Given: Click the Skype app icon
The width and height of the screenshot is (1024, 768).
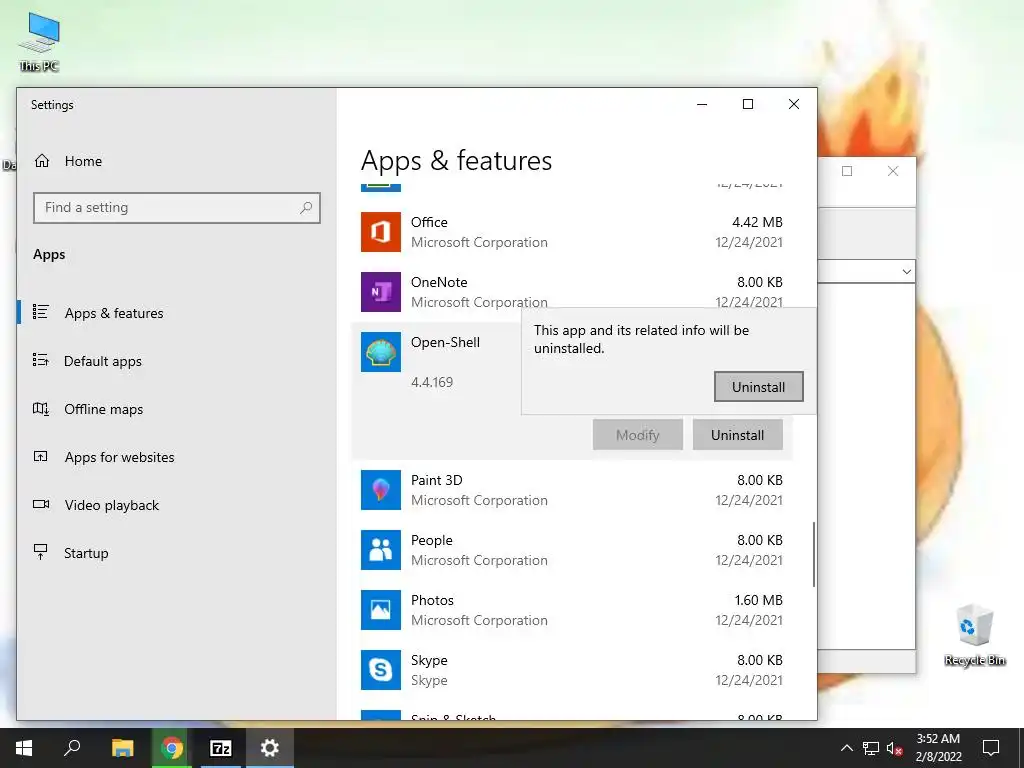Looking at the screenshot, I should [x=381, y=670].
